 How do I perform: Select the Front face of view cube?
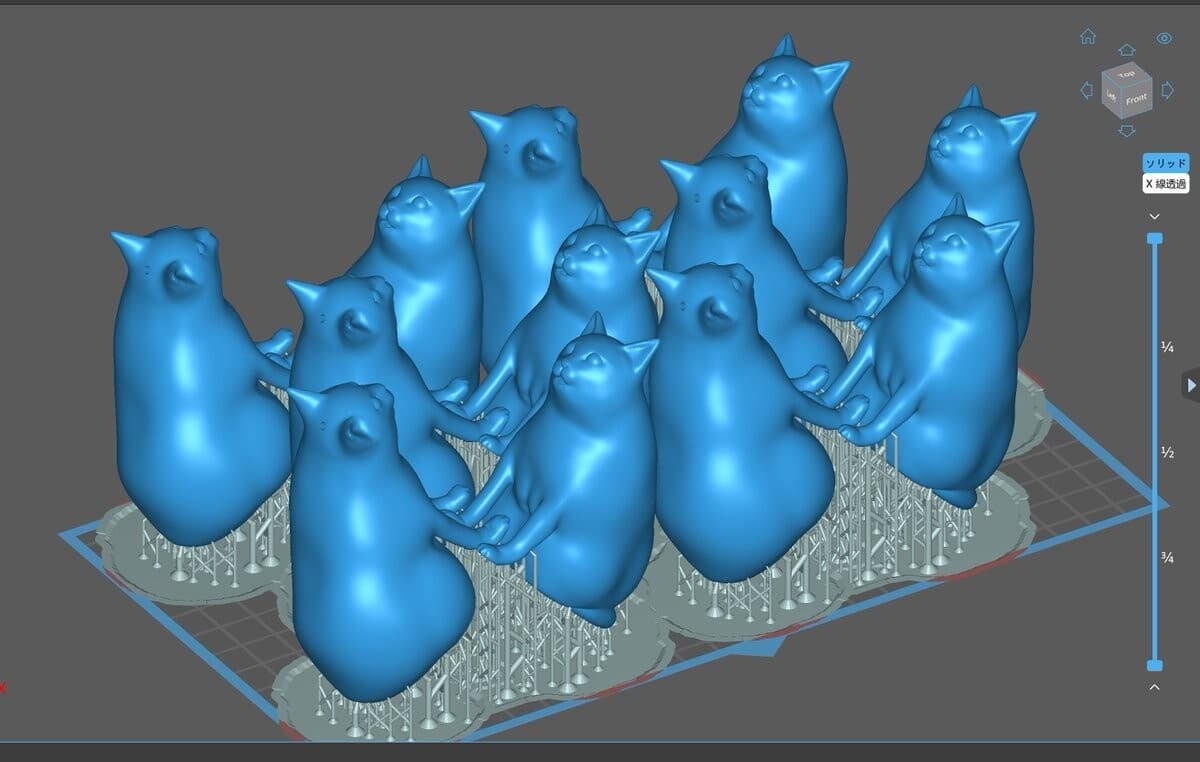pos(1136,98)
